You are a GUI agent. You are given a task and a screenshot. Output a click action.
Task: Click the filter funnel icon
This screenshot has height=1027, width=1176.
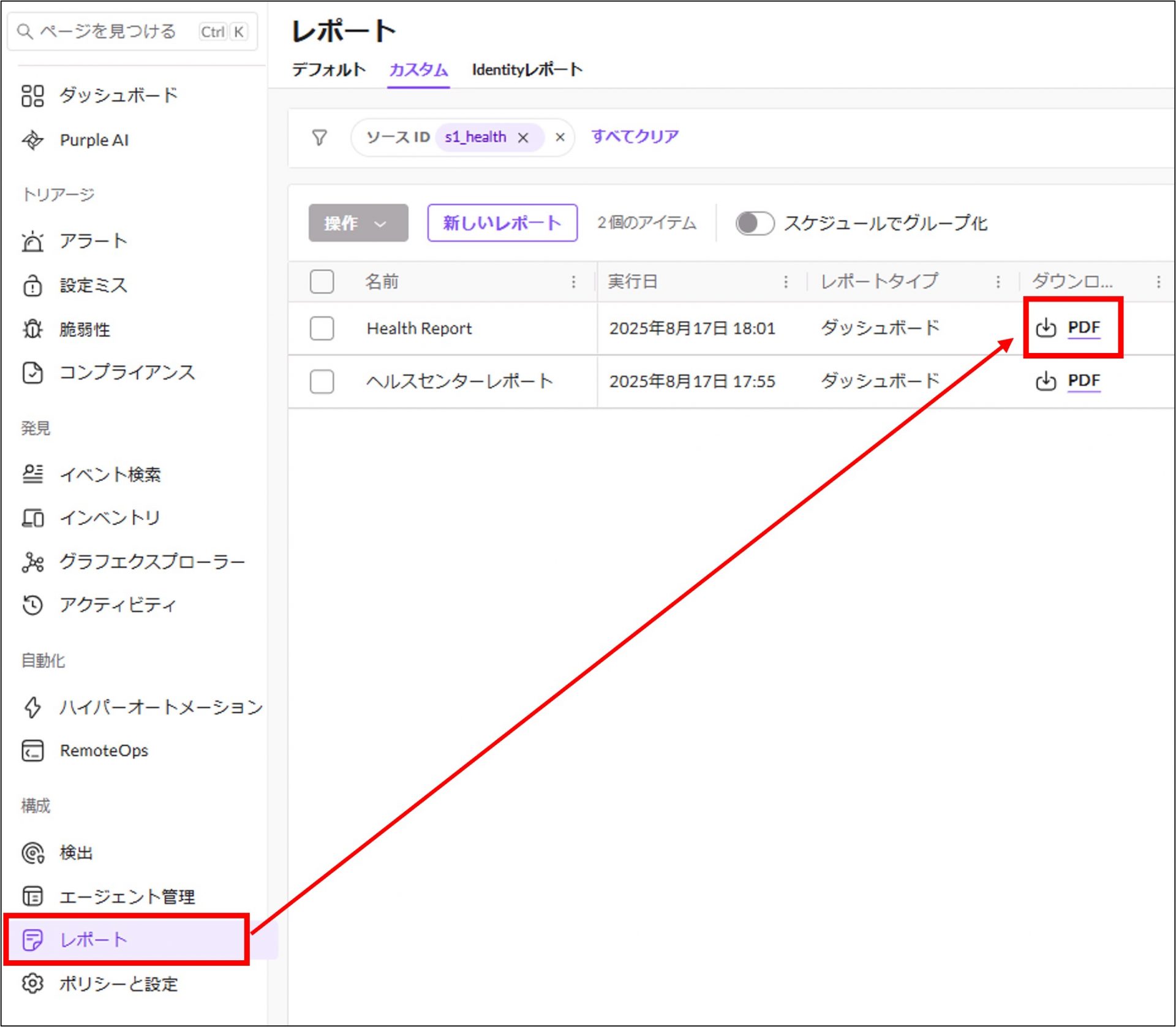319,137
